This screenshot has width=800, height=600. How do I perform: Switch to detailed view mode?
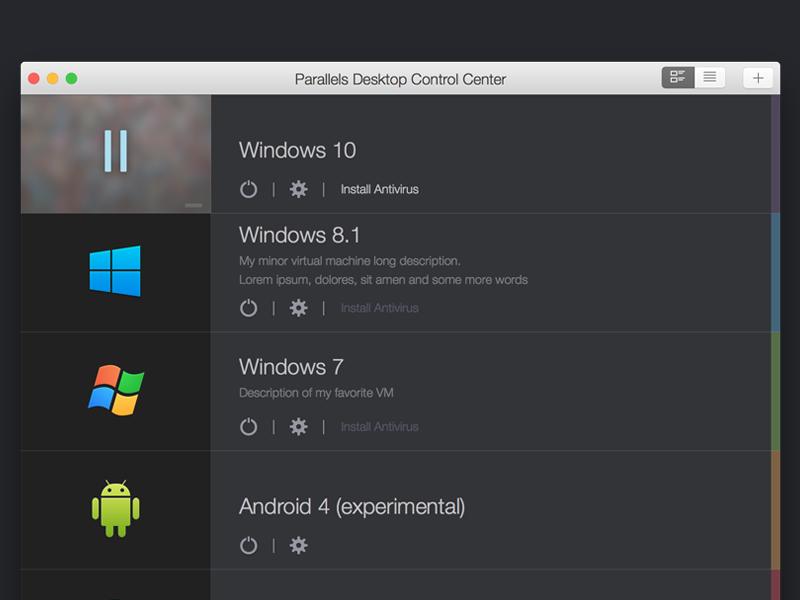tap(677, 77)
